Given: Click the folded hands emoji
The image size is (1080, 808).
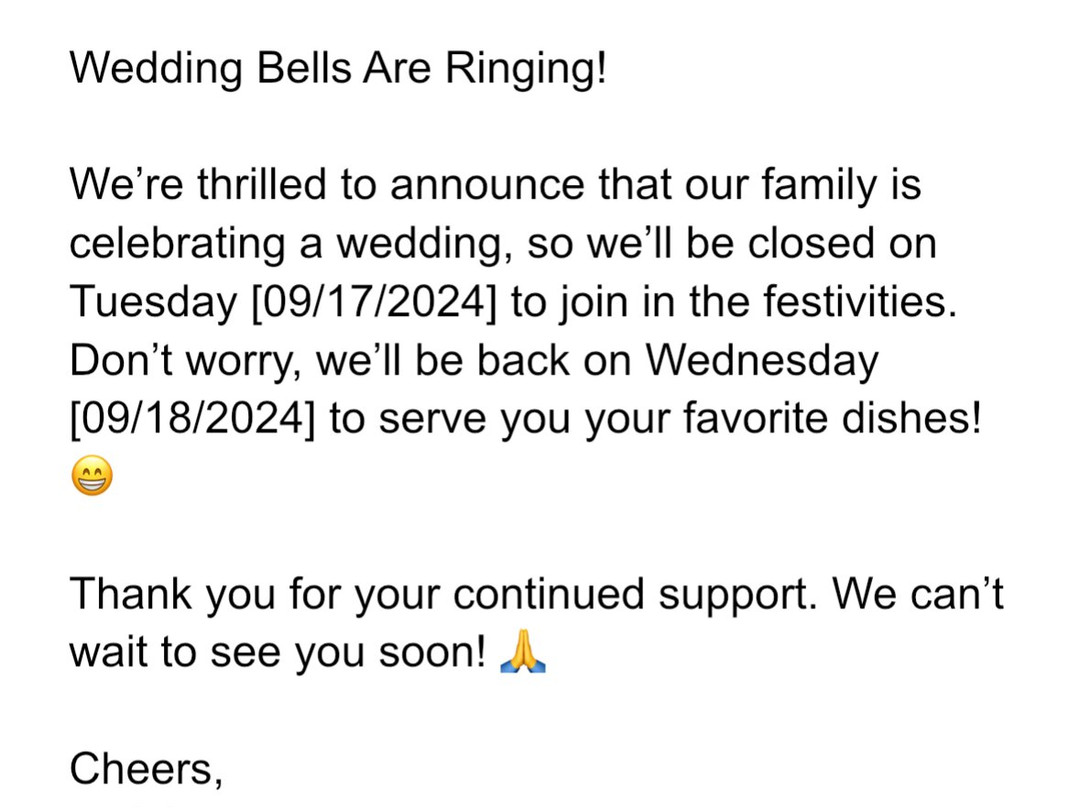Looking at the screenshot, I should [523, 651].
